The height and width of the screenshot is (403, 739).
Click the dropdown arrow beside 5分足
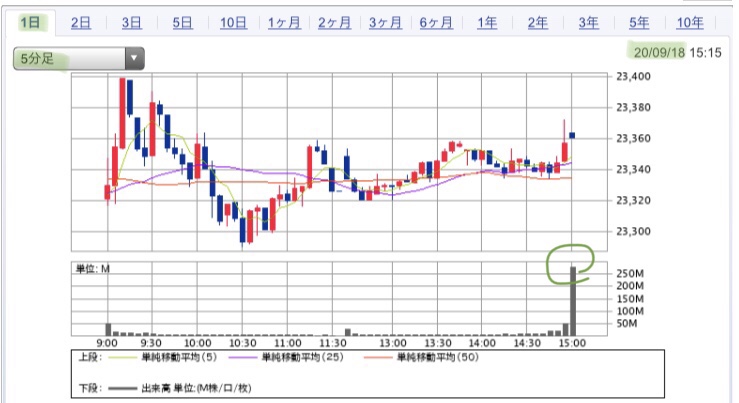coord(134,58)
